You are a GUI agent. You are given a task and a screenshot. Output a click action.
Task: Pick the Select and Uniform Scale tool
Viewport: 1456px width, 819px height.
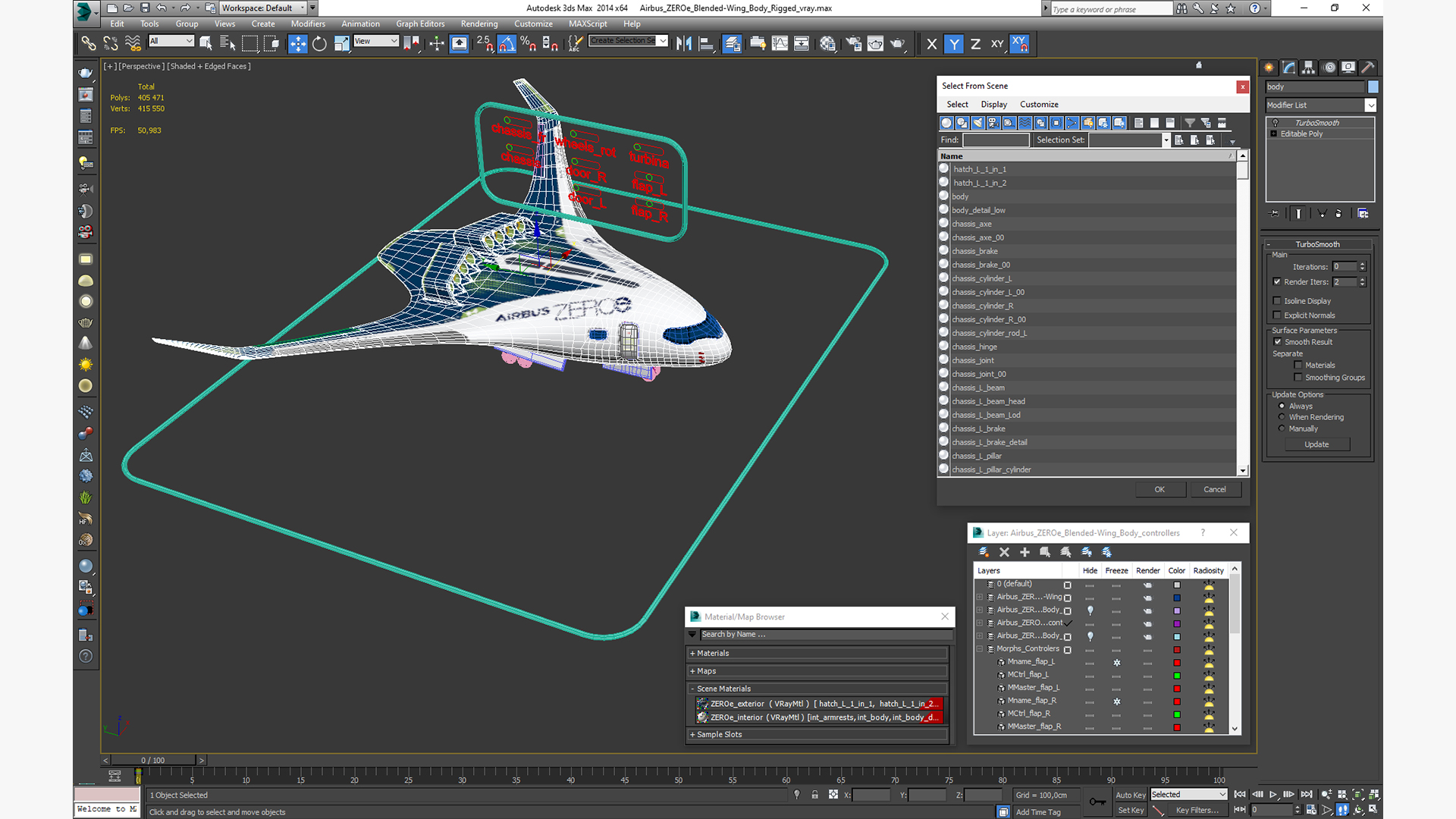coord(341,43)
